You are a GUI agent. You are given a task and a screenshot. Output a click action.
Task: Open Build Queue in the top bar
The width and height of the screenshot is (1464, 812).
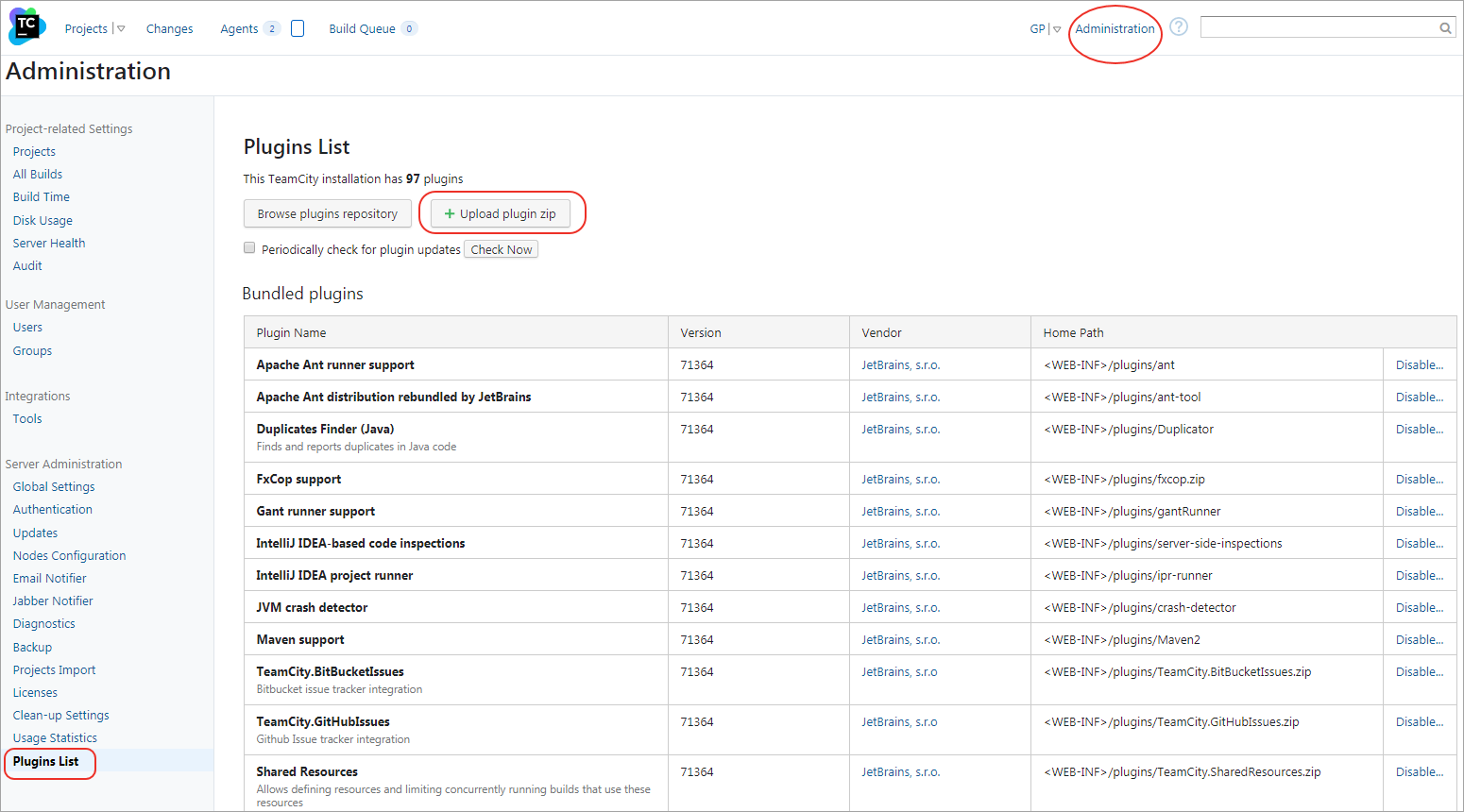pyautogui.click(x=362, y=29)
